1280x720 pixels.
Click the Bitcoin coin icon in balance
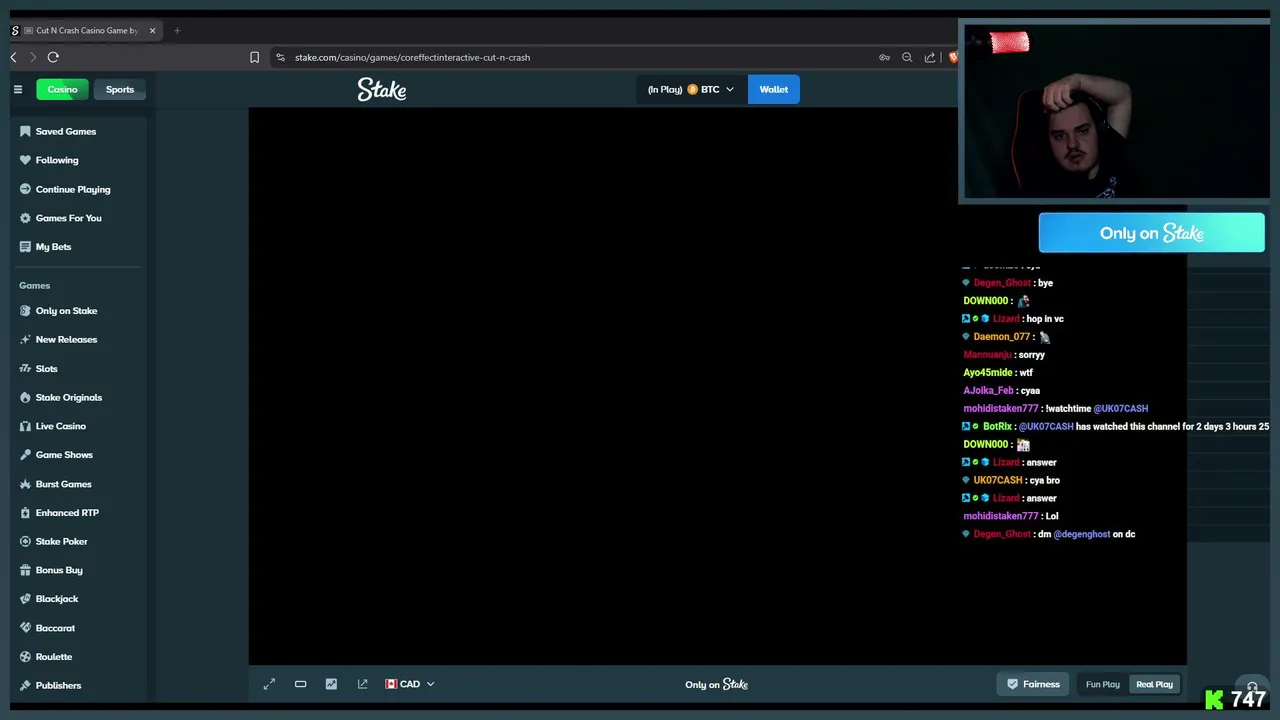click(692, 89)
